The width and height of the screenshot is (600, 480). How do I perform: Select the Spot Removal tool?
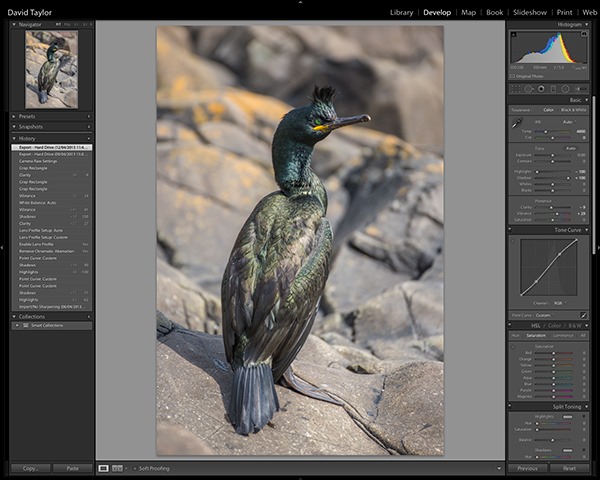(529, 88)
